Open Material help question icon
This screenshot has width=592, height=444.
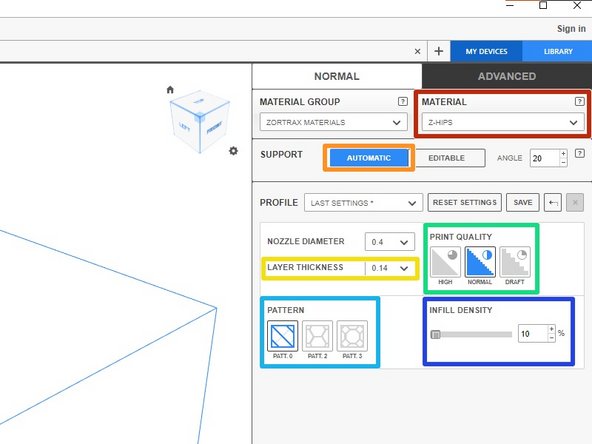click(579, 101)
